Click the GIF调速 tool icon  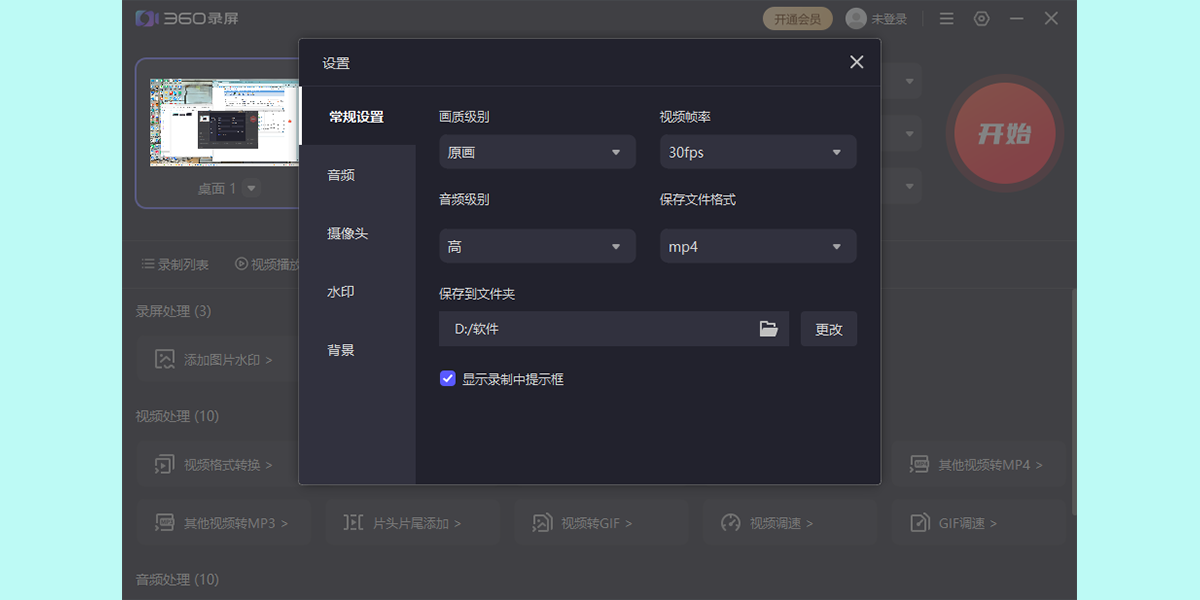pos(920,523)
